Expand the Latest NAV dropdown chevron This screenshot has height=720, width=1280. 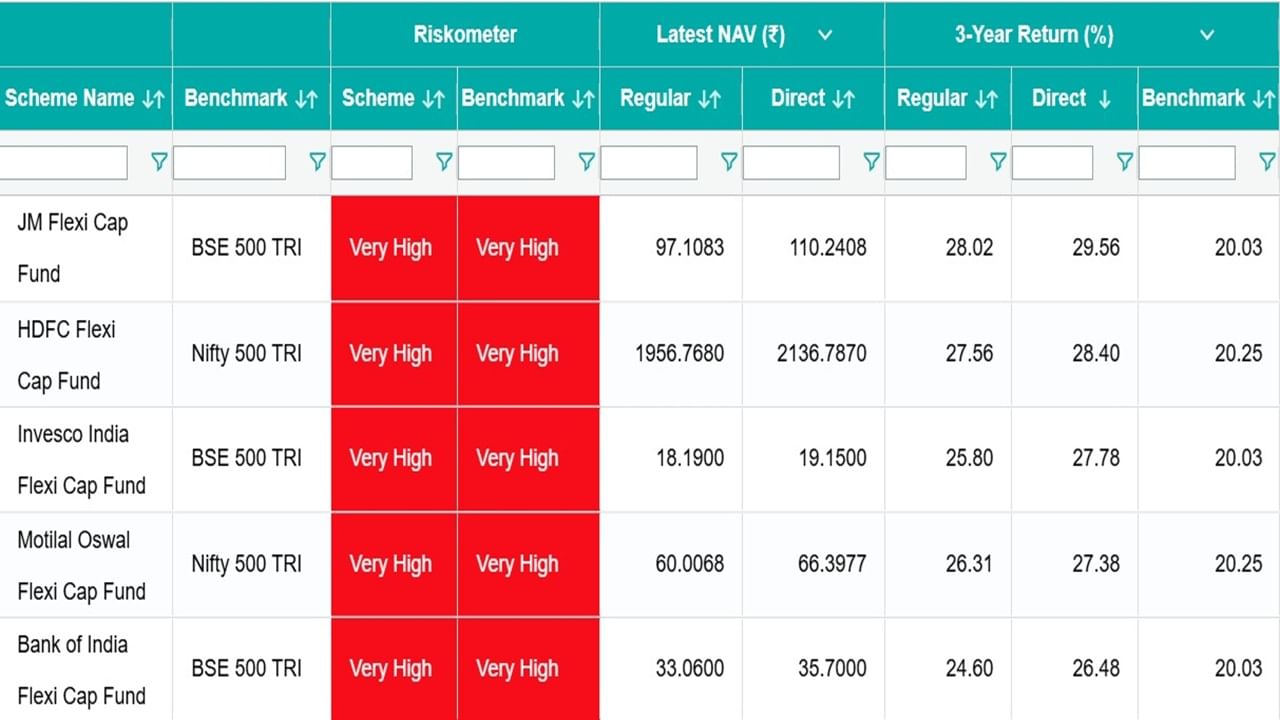pyautogui.click(x=825, y=35)
